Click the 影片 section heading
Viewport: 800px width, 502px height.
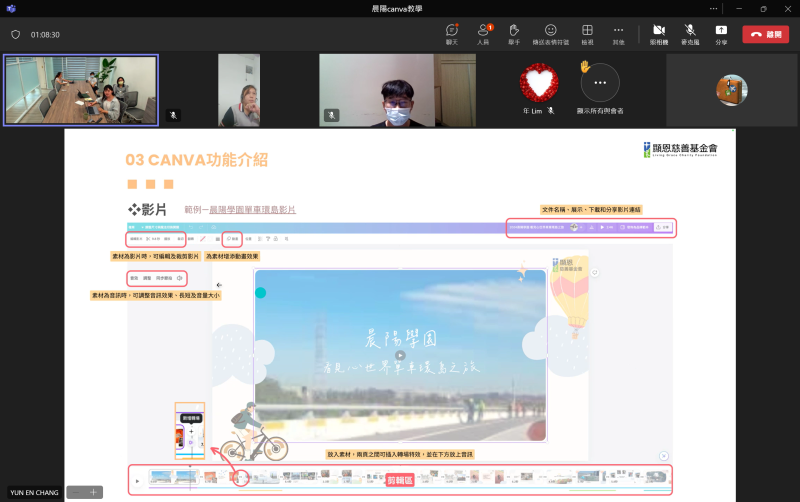147,210
